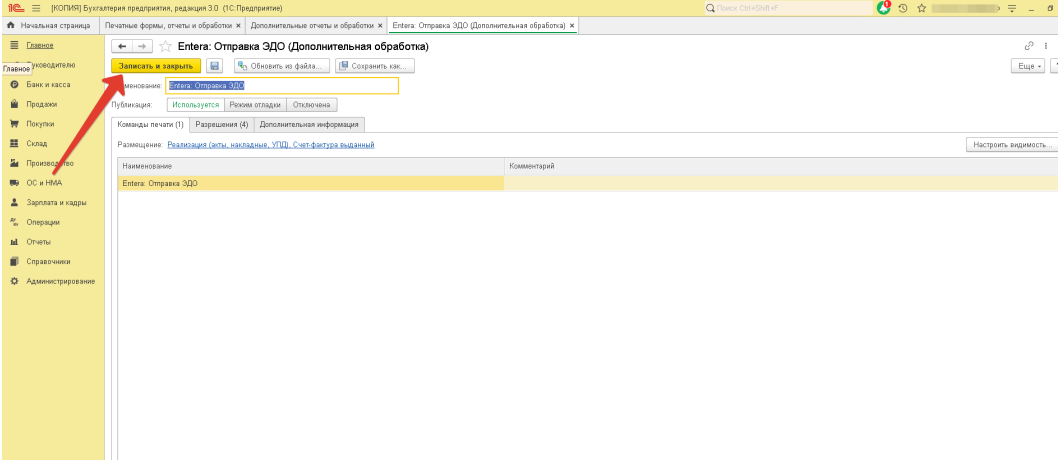Open Операции section

pos(43,222)
